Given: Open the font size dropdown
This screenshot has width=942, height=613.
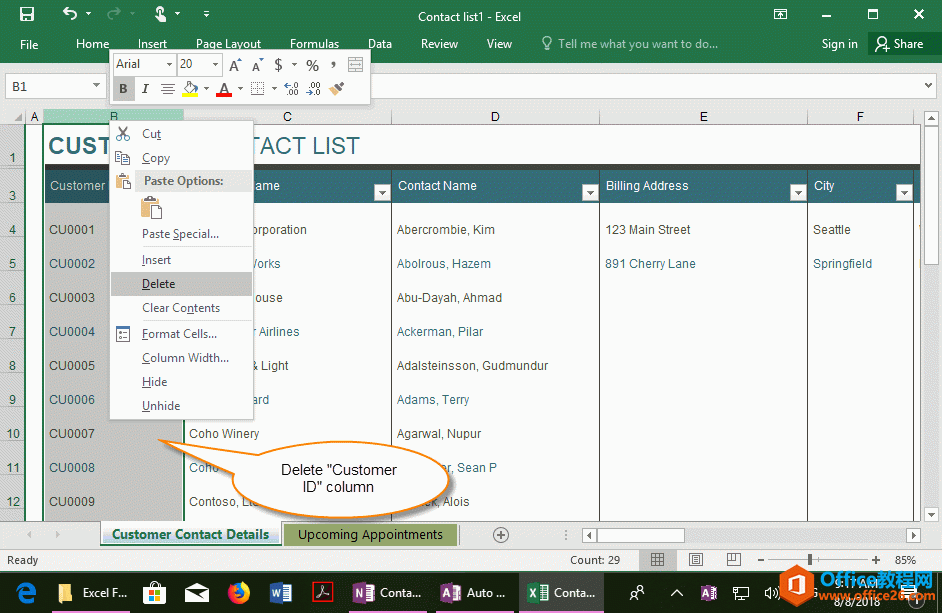Looking at the screenshot, I should (215, 64).
